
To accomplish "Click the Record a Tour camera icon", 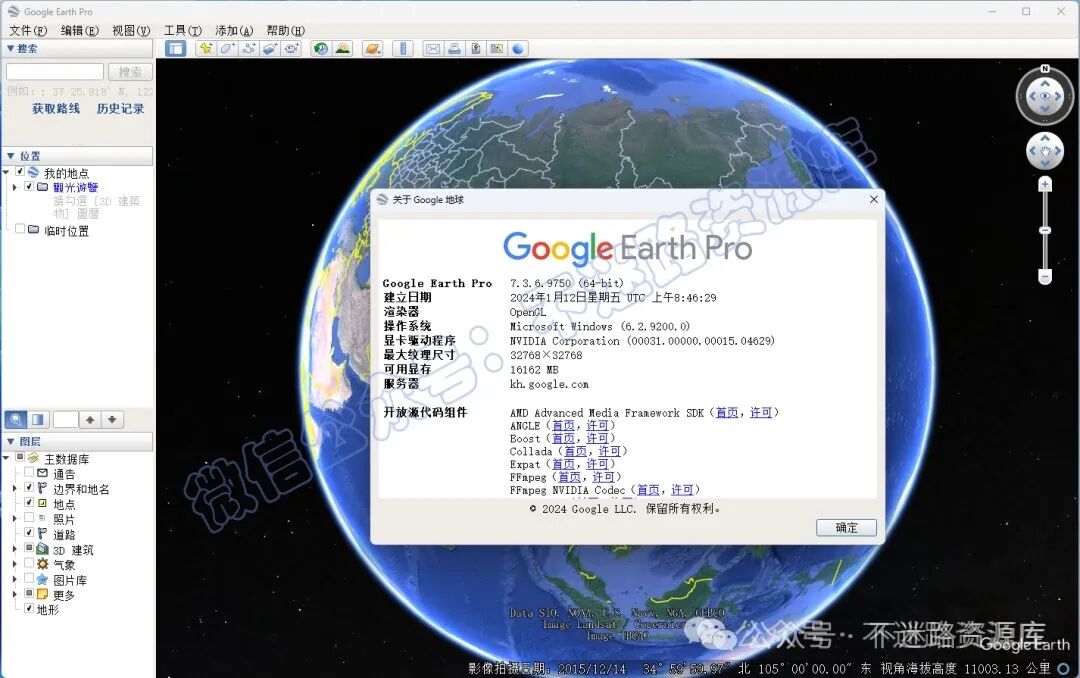I will point(291,48).
